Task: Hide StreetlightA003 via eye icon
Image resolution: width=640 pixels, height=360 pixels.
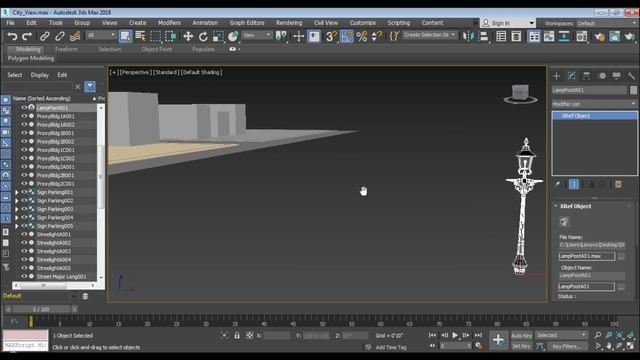Action: [x=24, y=251]
